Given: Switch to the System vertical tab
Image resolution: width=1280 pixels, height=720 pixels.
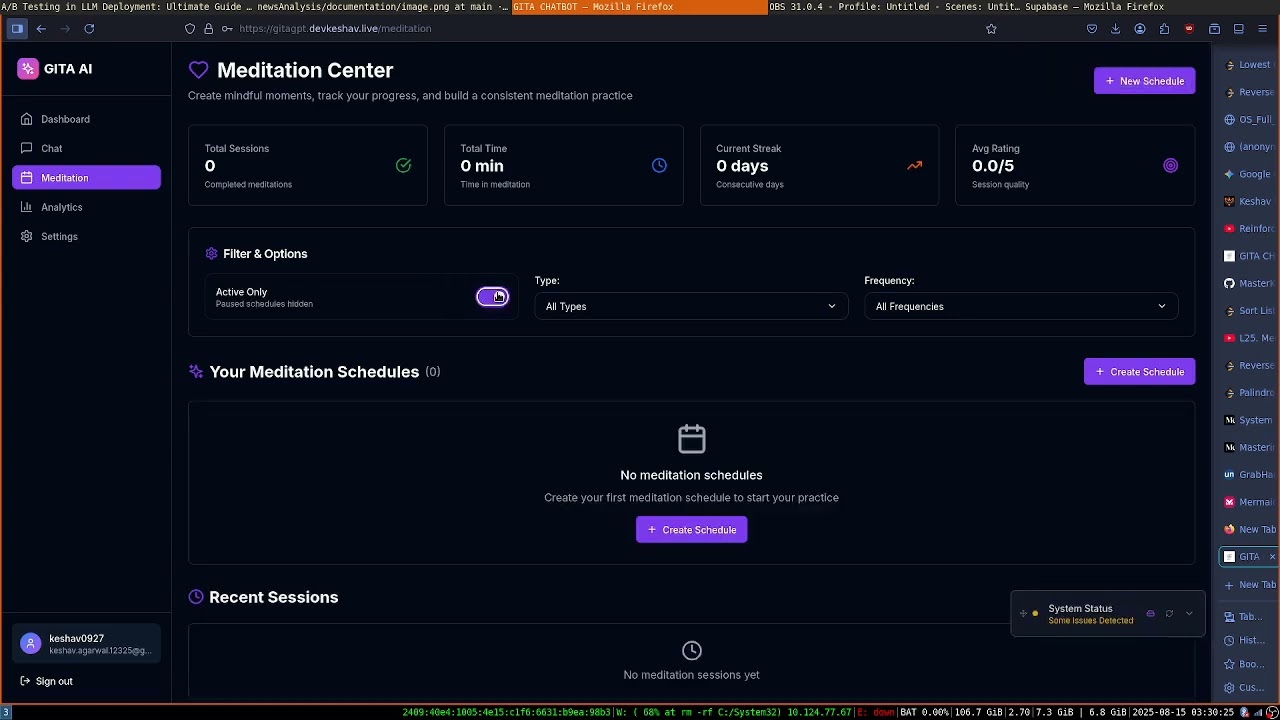Looking at the screenshot, I should (x=1249, y=420).
